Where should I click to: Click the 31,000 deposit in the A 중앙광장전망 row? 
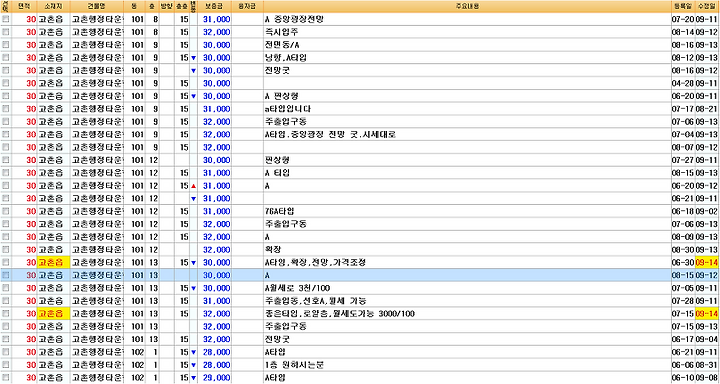coord(216,19)
